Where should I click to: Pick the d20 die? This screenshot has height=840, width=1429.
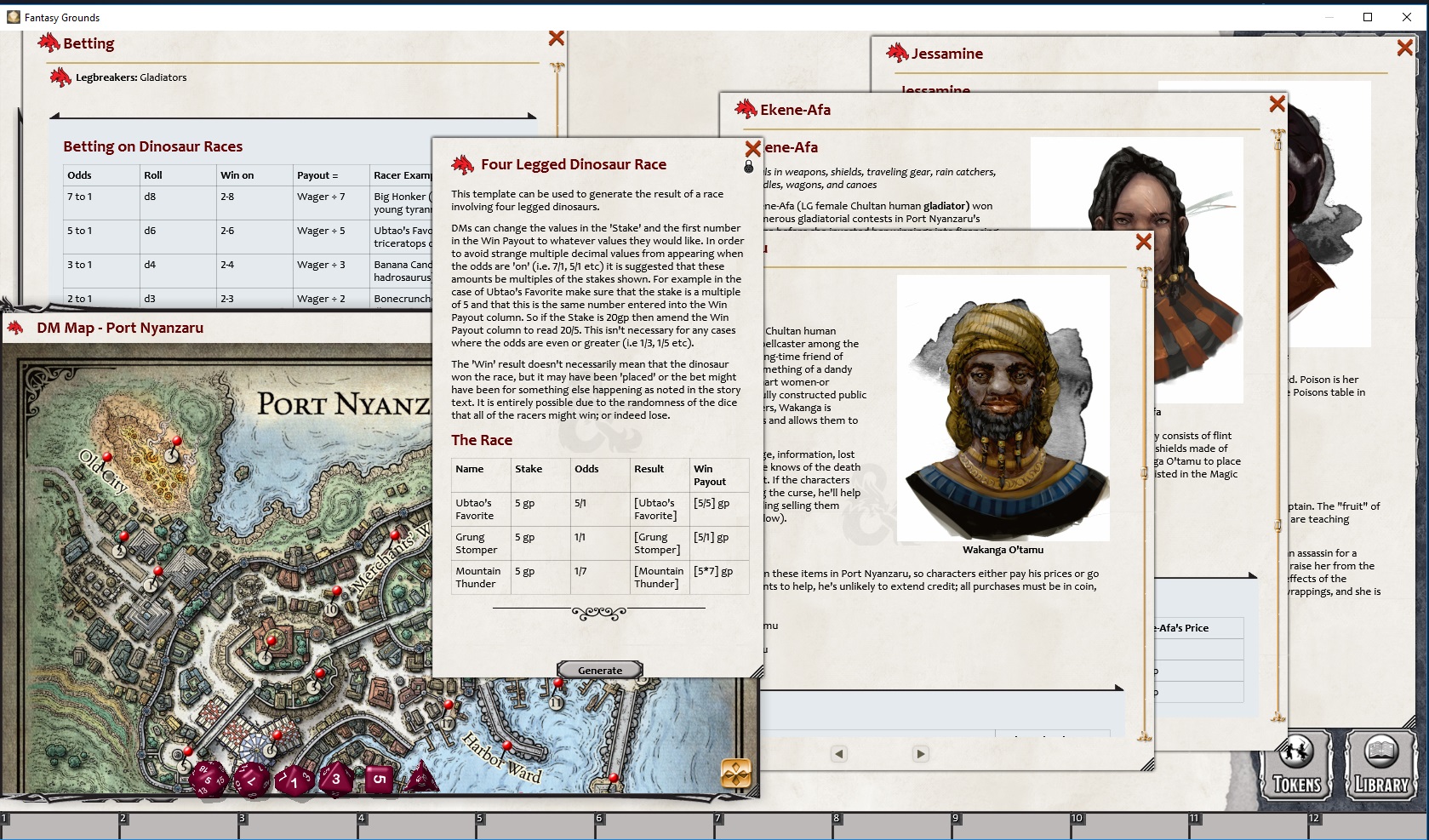click(208, 779)
